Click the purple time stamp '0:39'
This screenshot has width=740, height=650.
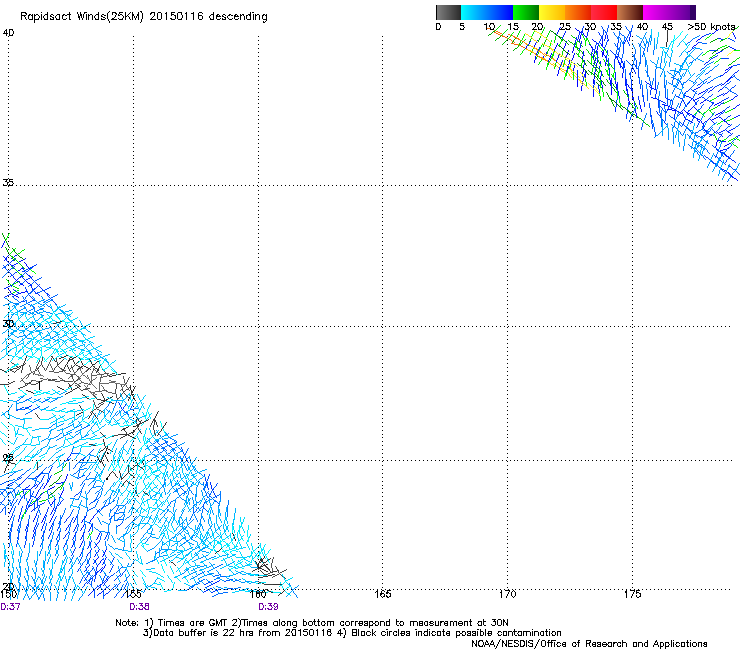tap(268, 607)
